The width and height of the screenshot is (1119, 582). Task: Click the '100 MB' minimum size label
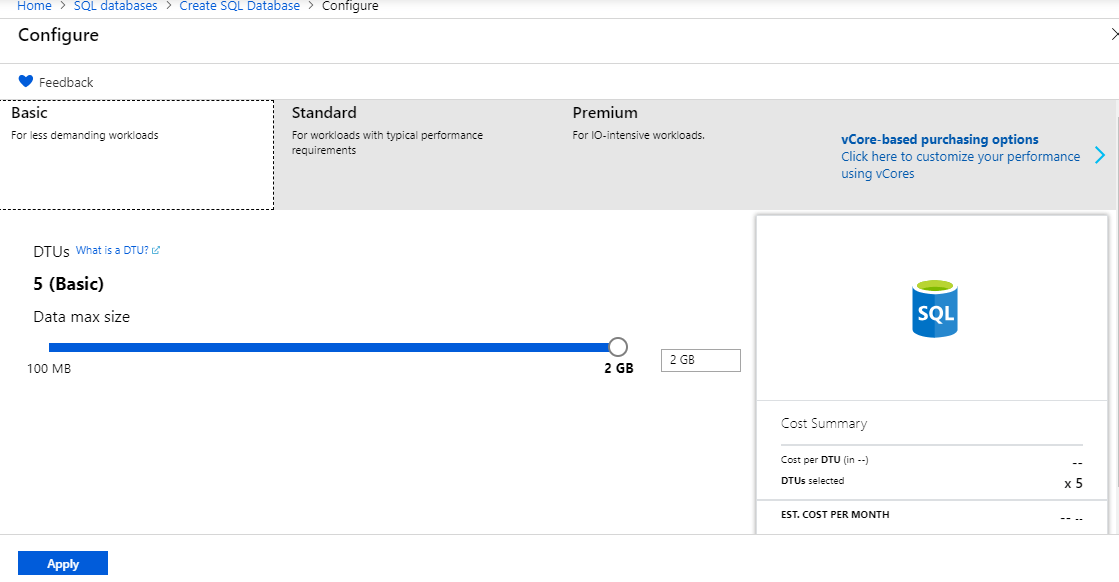coord(49,369)
